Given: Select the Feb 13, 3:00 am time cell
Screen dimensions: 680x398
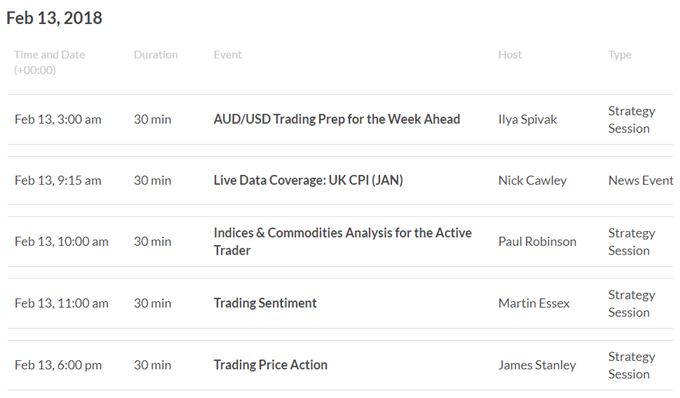Looking at the screenshot, I should coord(58,119).
